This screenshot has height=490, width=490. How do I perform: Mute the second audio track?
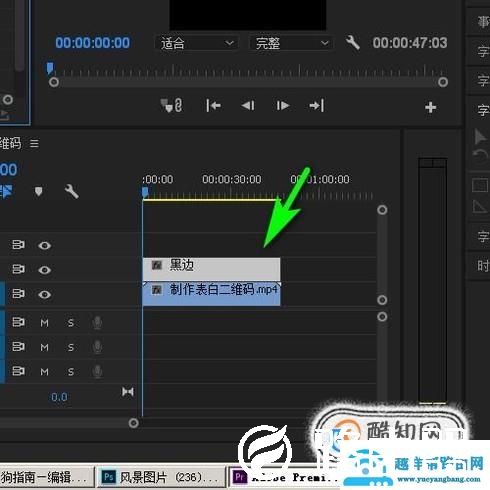[x=44, y=347]
